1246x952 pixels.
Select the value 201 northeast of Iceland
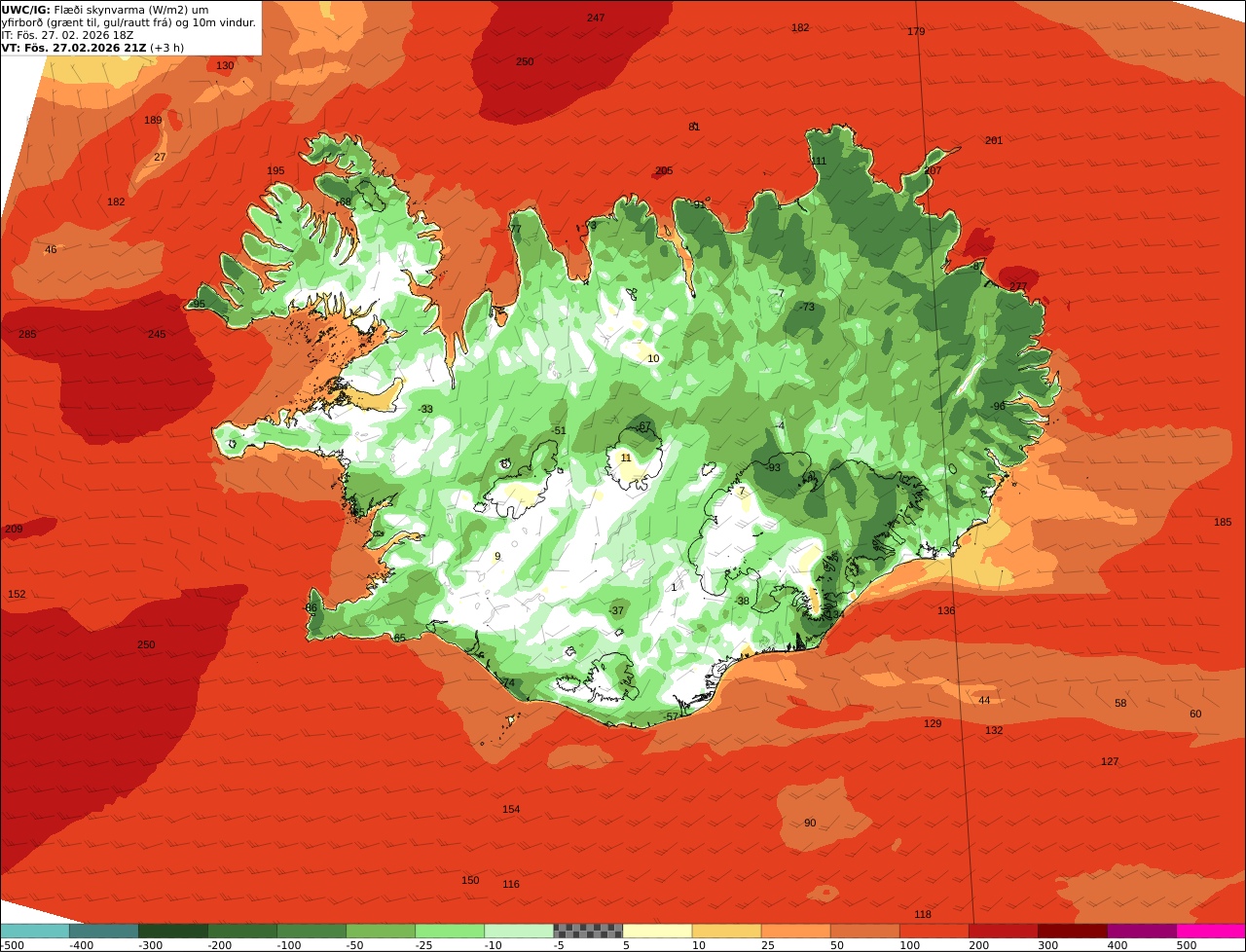(994, 140)
